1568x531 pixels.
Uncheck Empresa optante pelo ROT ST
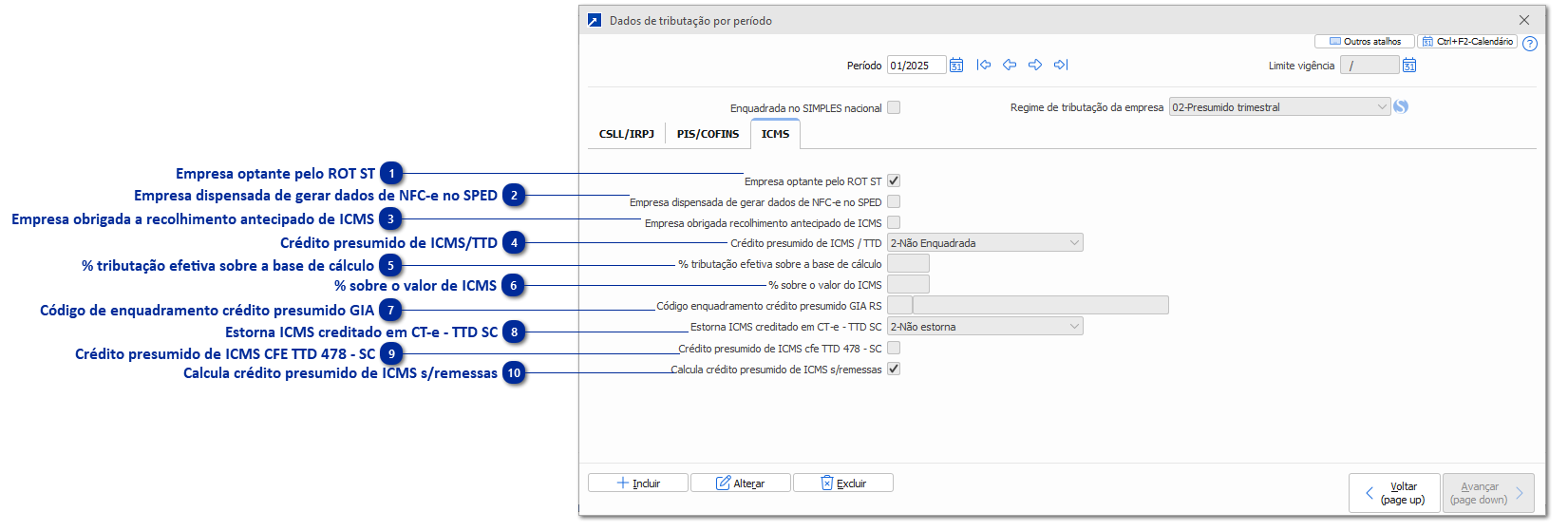tap(894, 180)
